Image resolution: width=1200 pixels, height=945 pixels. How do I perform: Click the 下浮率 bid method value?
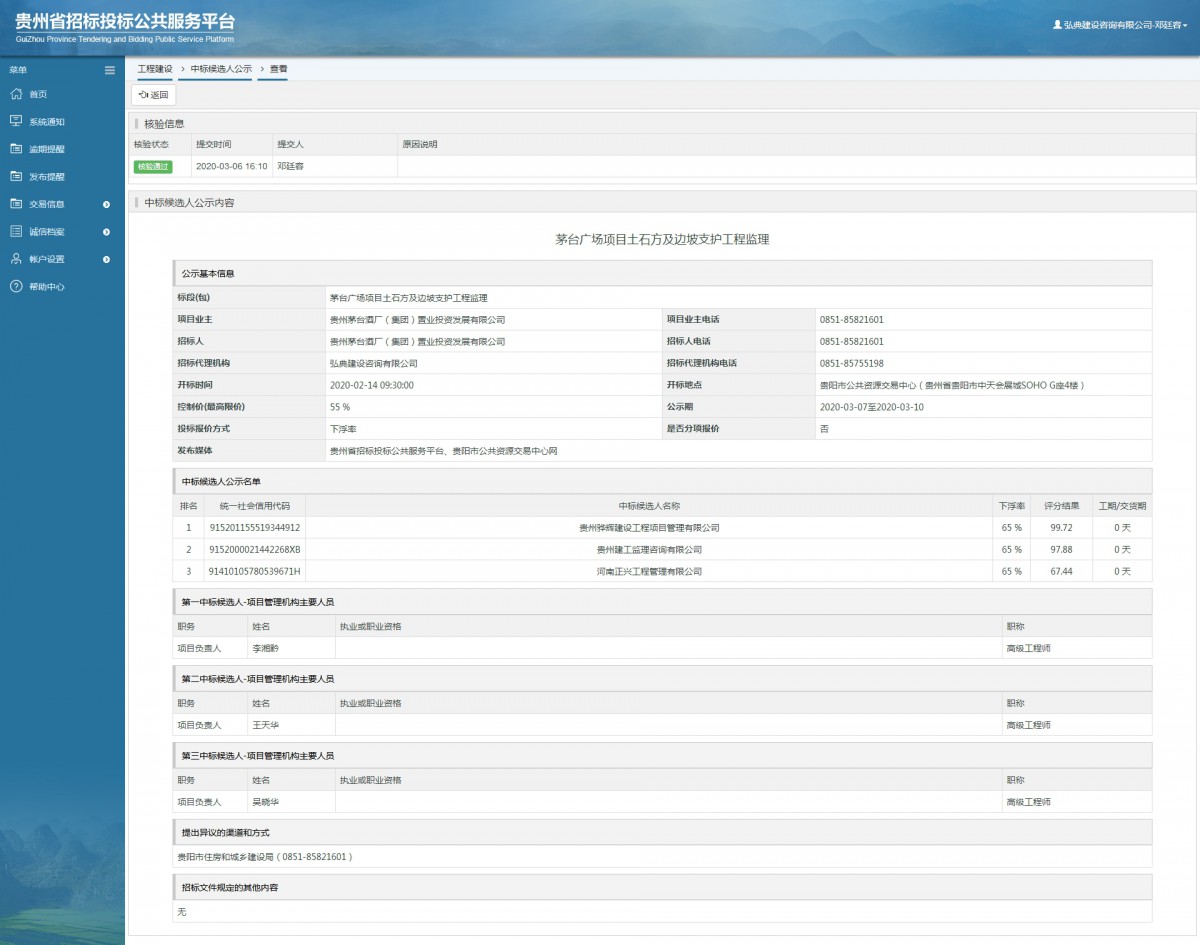pyautogui.click(x=343, y=429)
